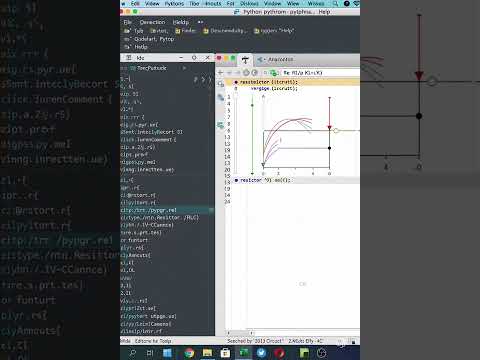The image size is (480, 360).
Task: Open the Edit menu in the top menu bar
Action: tap(135, 4)
